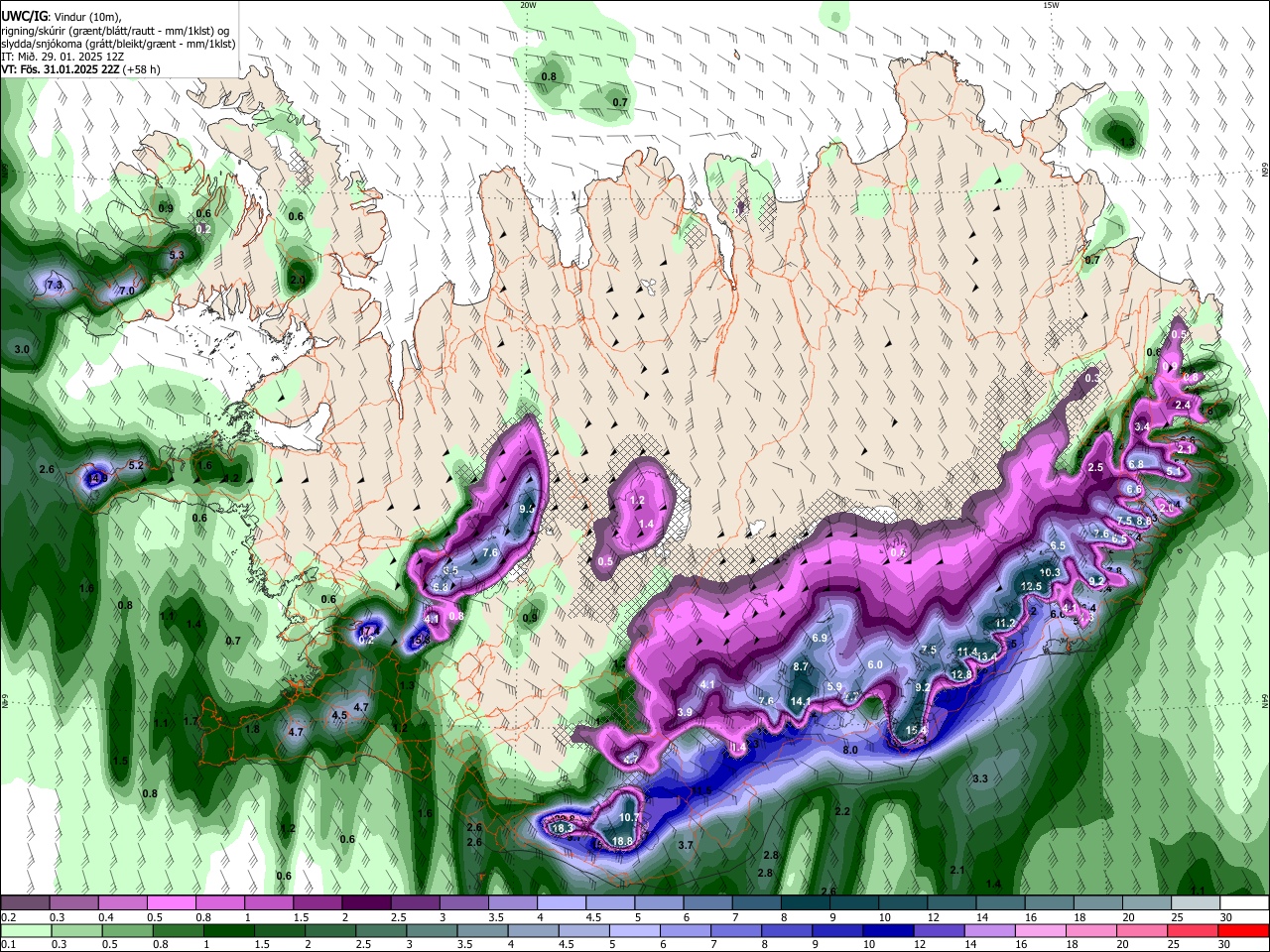This screenshot has height=952, width=1270.
Task: Click the 4.5 rain value in the southwest
Action: point(339,715)
